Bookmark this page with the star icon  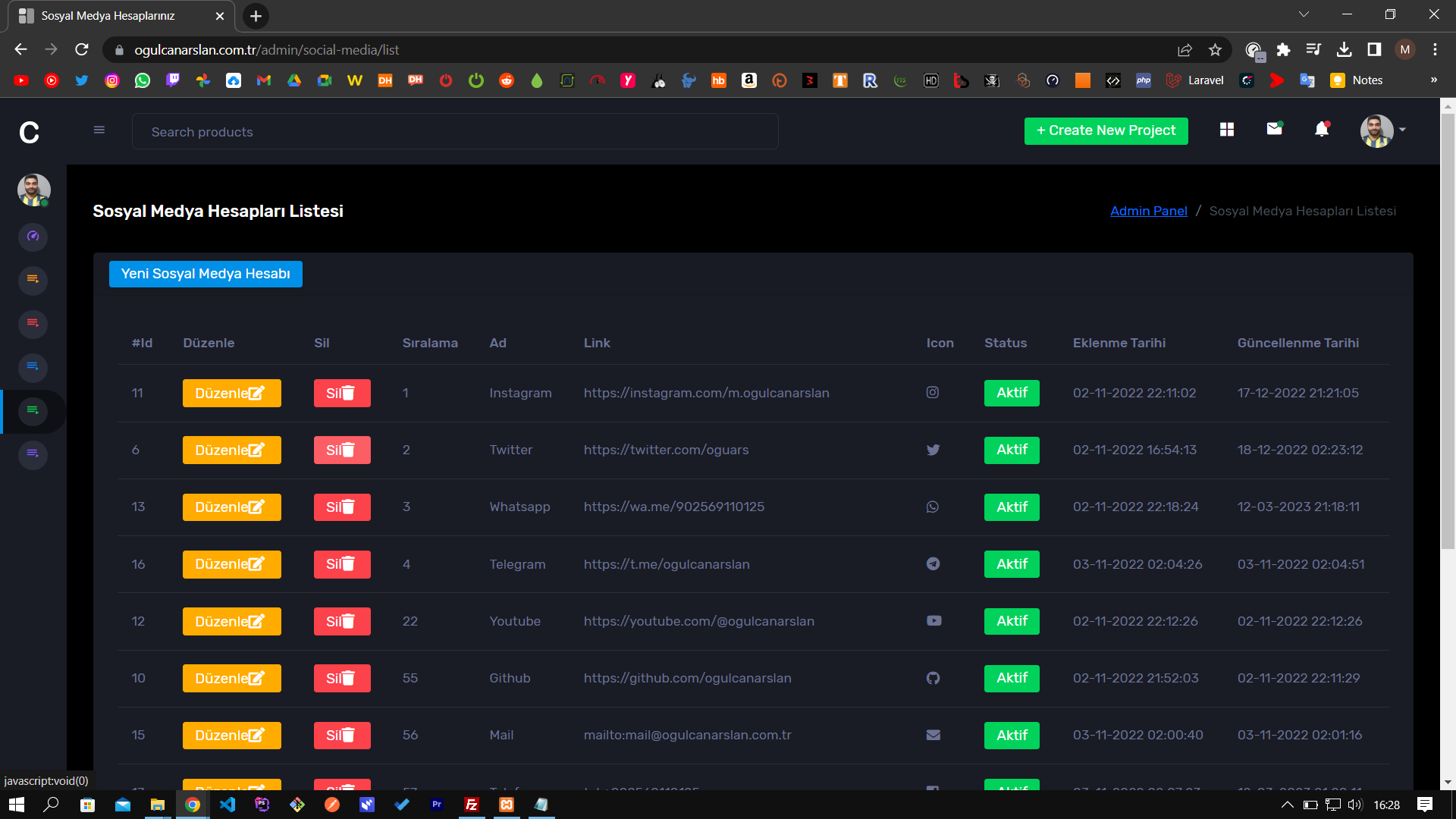(1215, 50)
